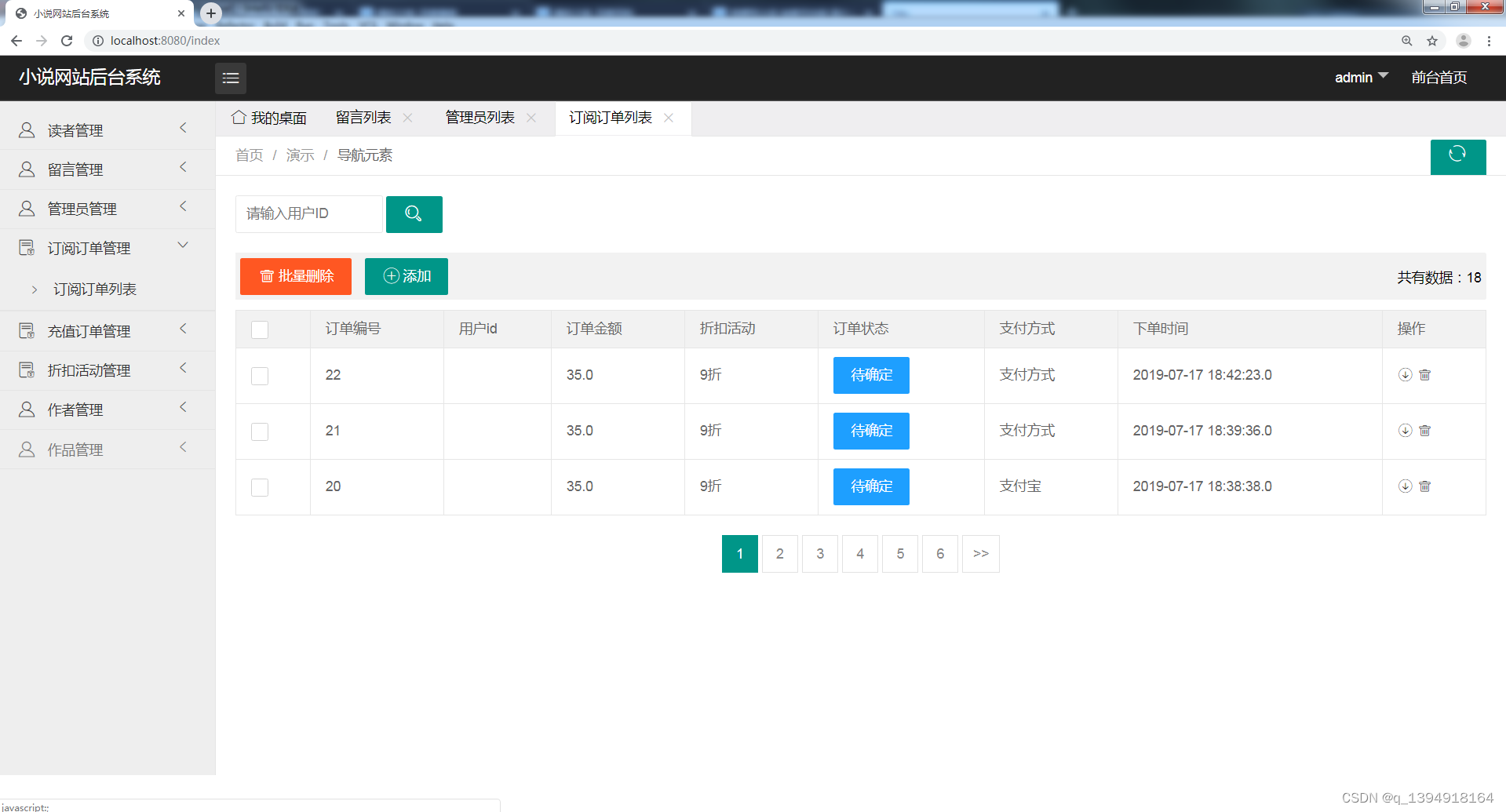The image size is (1506, 812).
Task: Click the edit icon for order 21
Action: coord(1405,431)
